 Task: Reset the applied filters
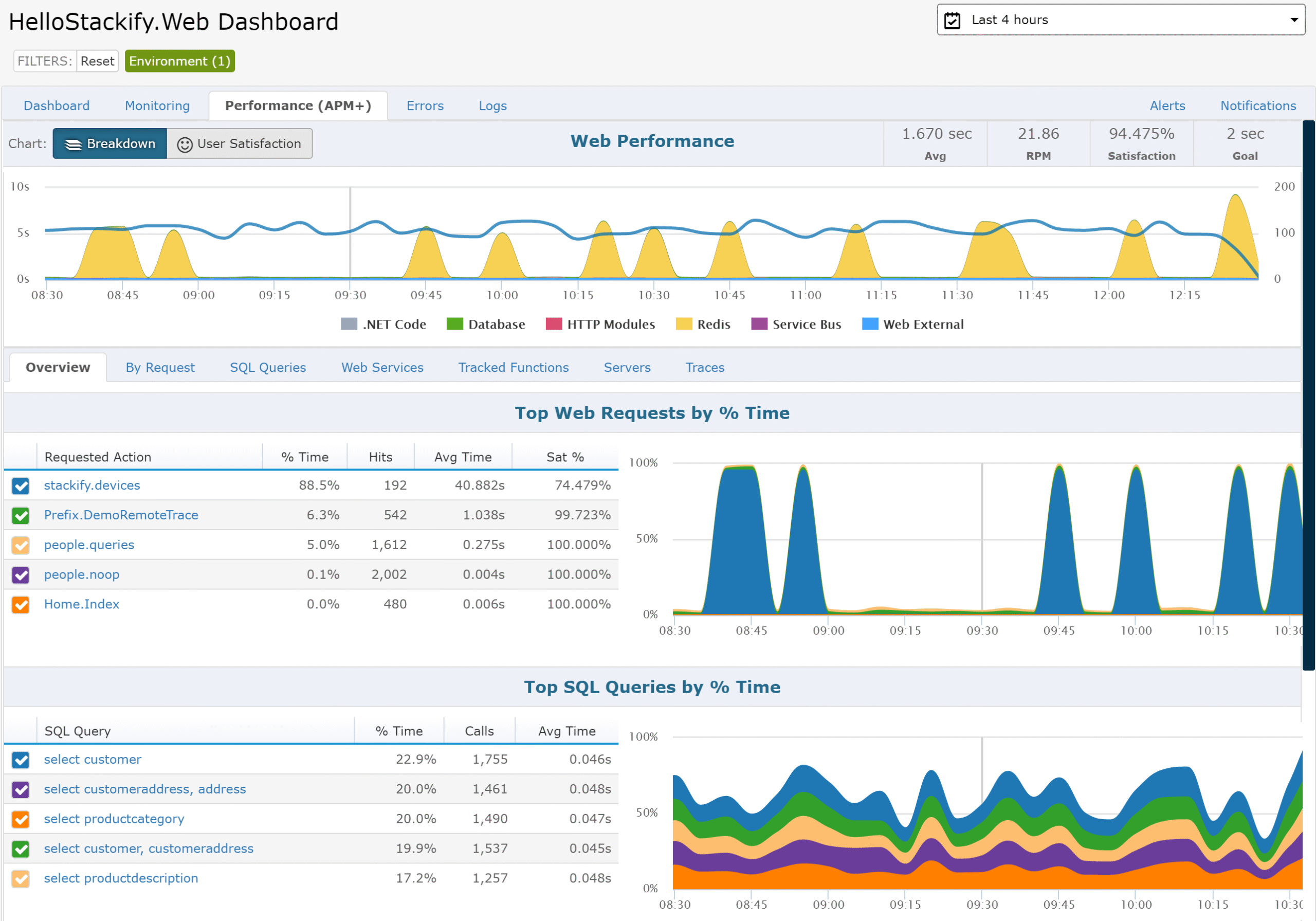pyautogui.click(x=97, y=61)
